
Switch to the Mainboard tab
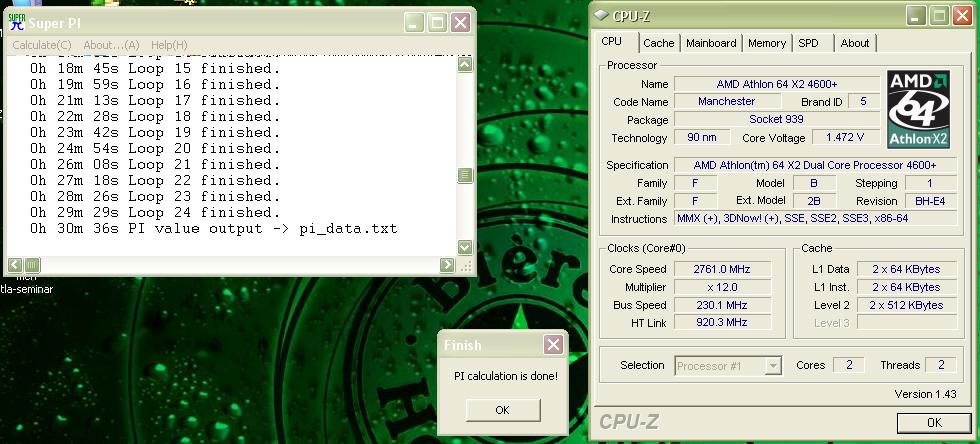(711, 43)
